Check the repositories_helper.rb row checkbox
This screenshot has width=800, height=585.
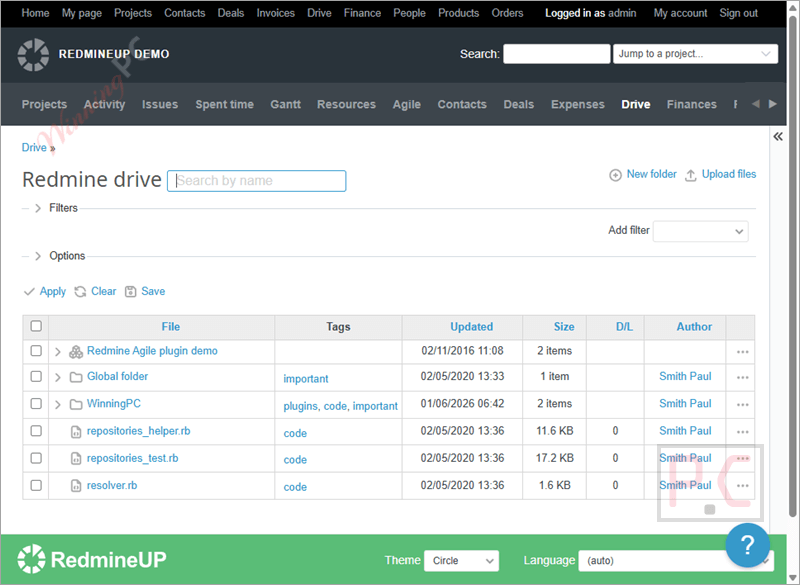[x=36, y=431]
